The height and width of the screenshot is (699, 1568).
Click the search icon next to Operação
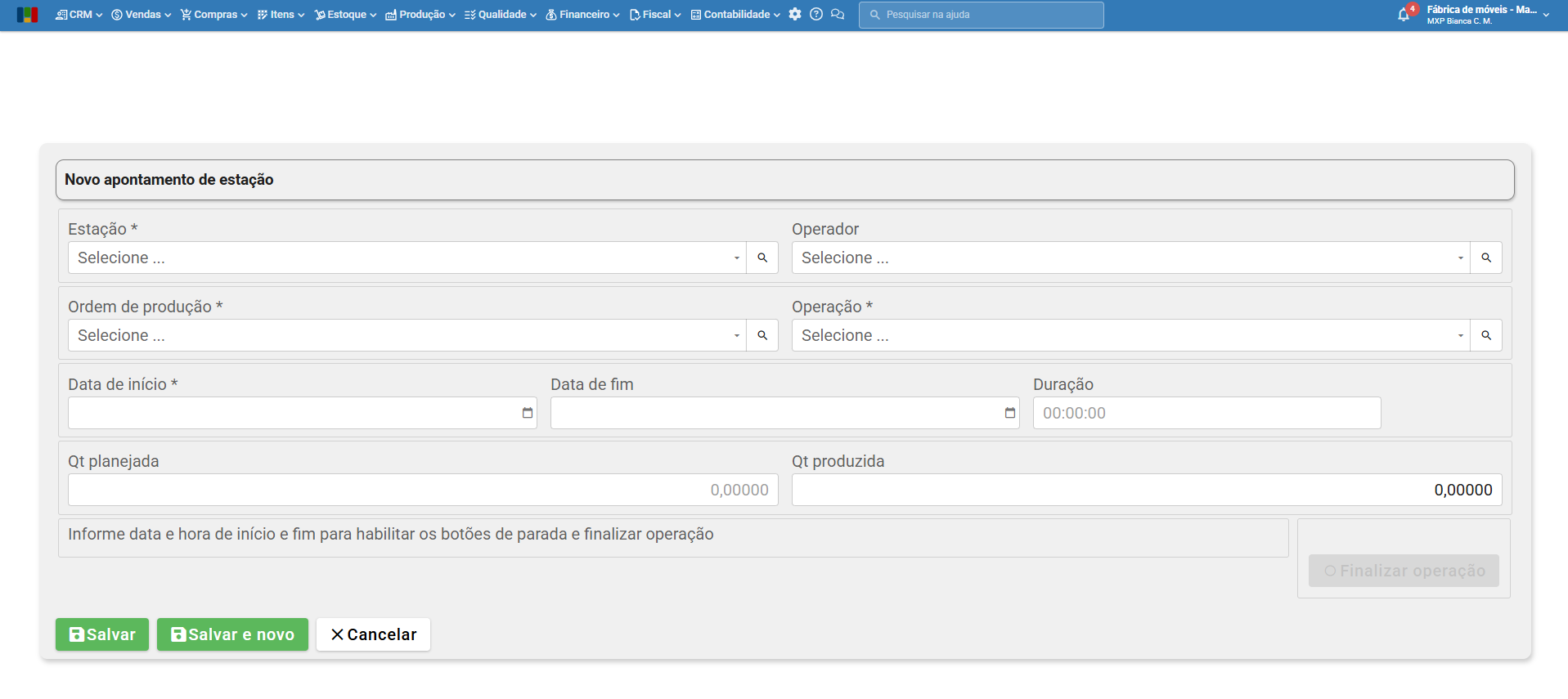(x=1486, y=335)
